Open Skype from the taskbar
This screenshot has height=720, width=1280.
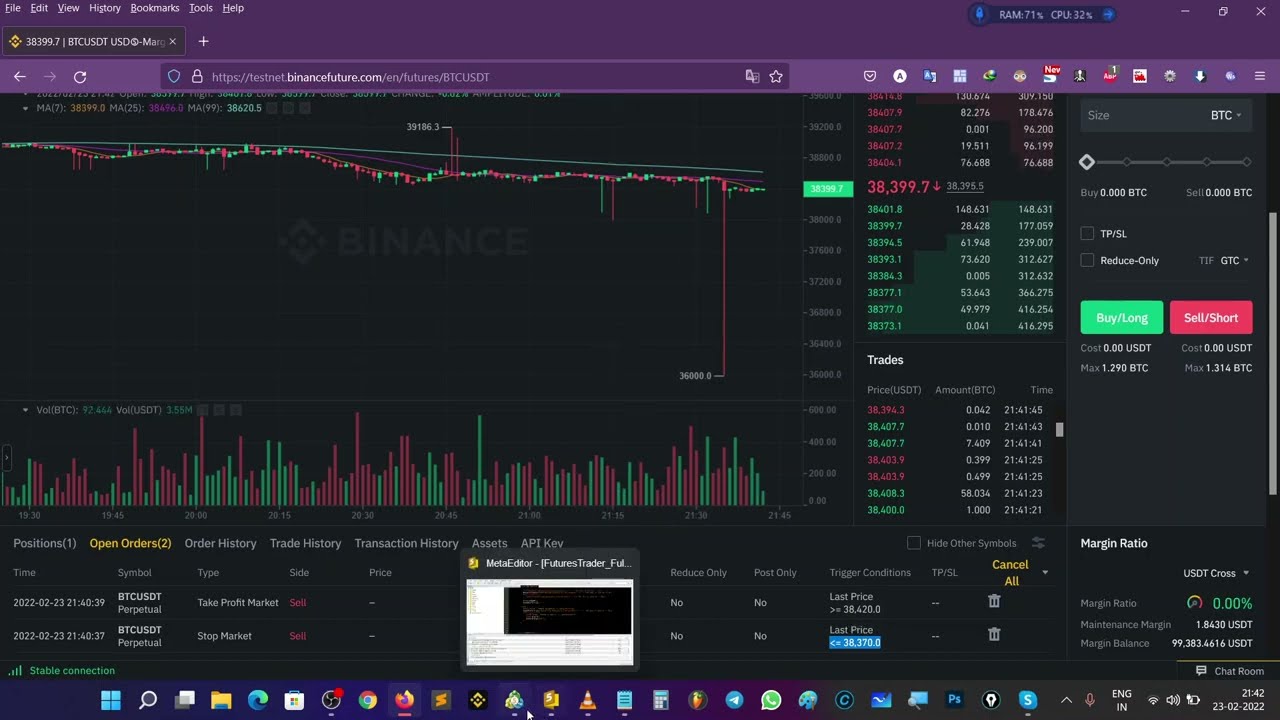tap(1028, 700)
